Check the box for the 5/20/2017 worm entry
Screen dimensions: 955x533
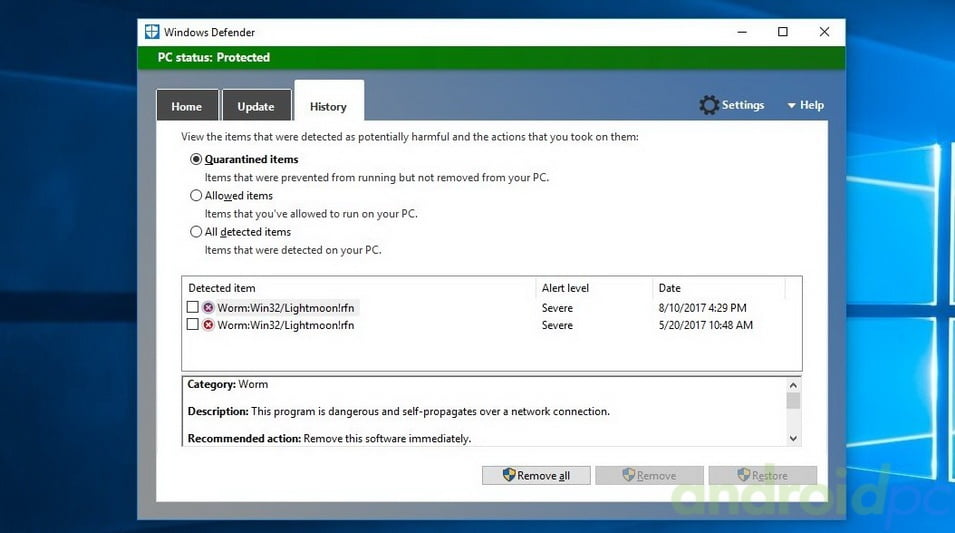point(192,325)
